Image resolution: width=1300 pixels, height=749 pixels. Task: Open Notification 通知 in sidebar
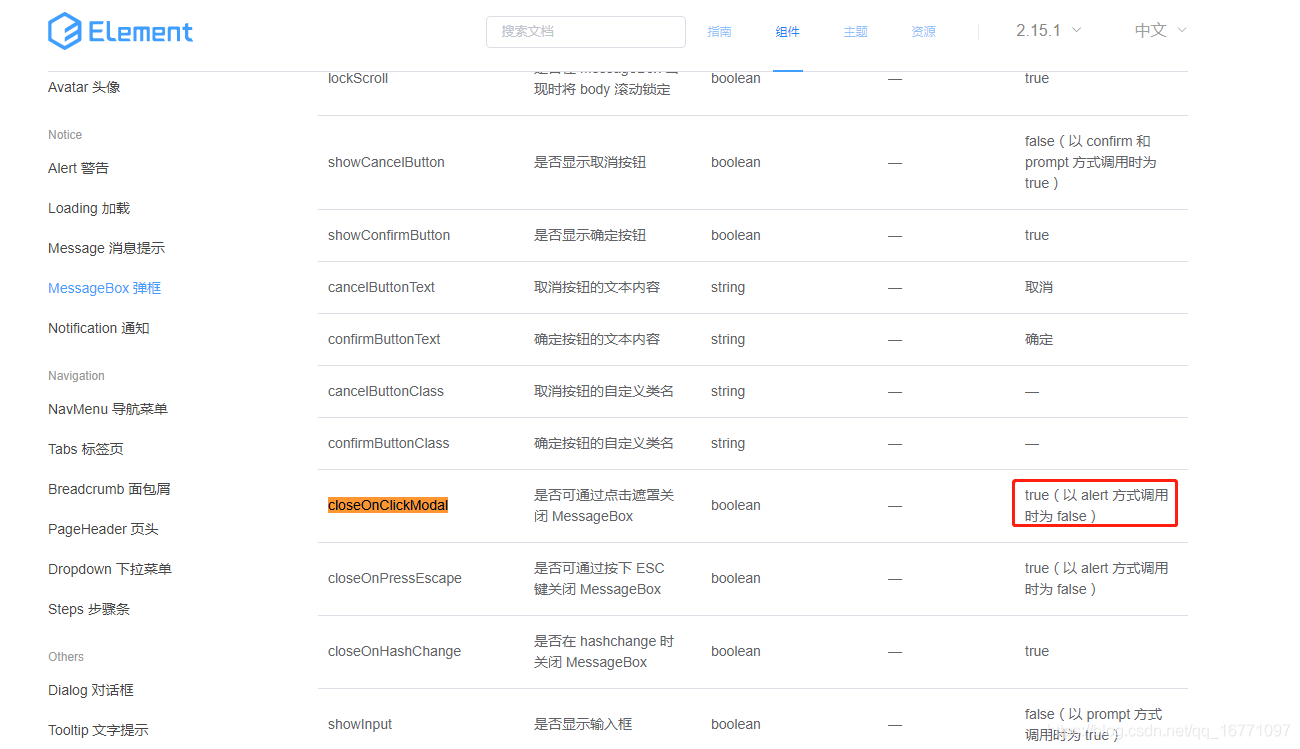(98, 328)
